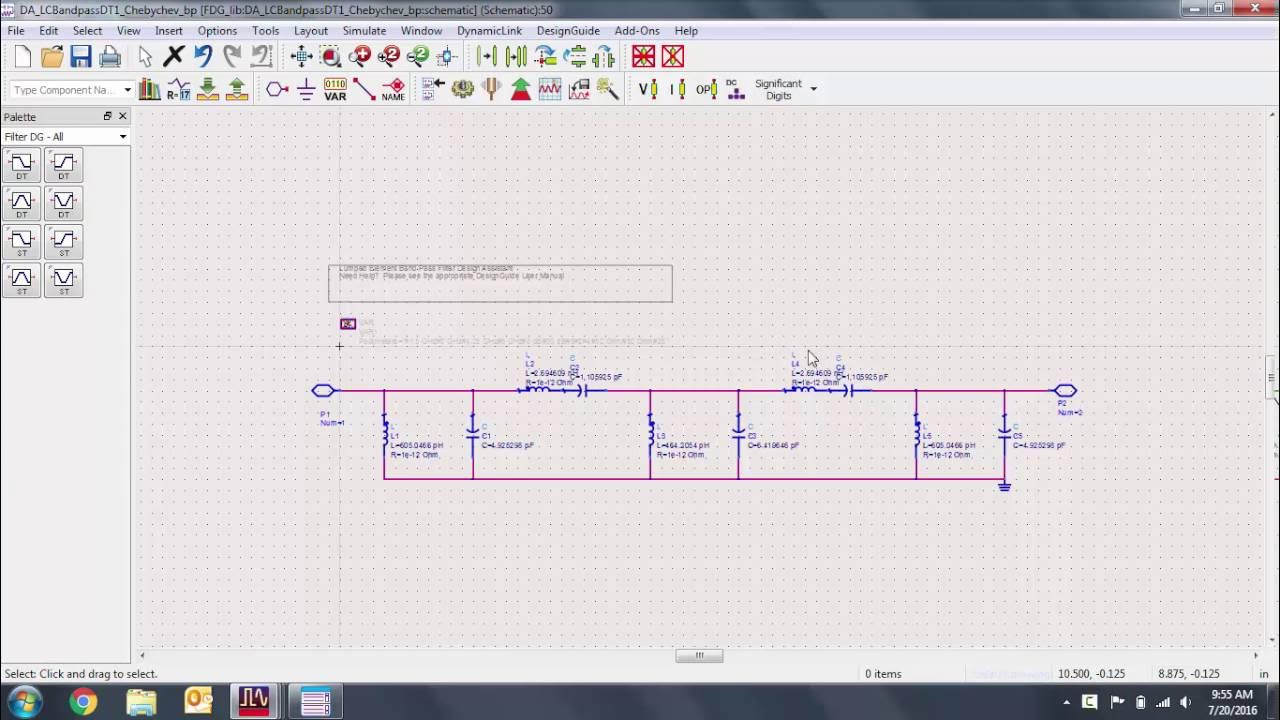
Task: Open the Add-Ons menu
Action: pyautogui.click(x=637, y=31)
